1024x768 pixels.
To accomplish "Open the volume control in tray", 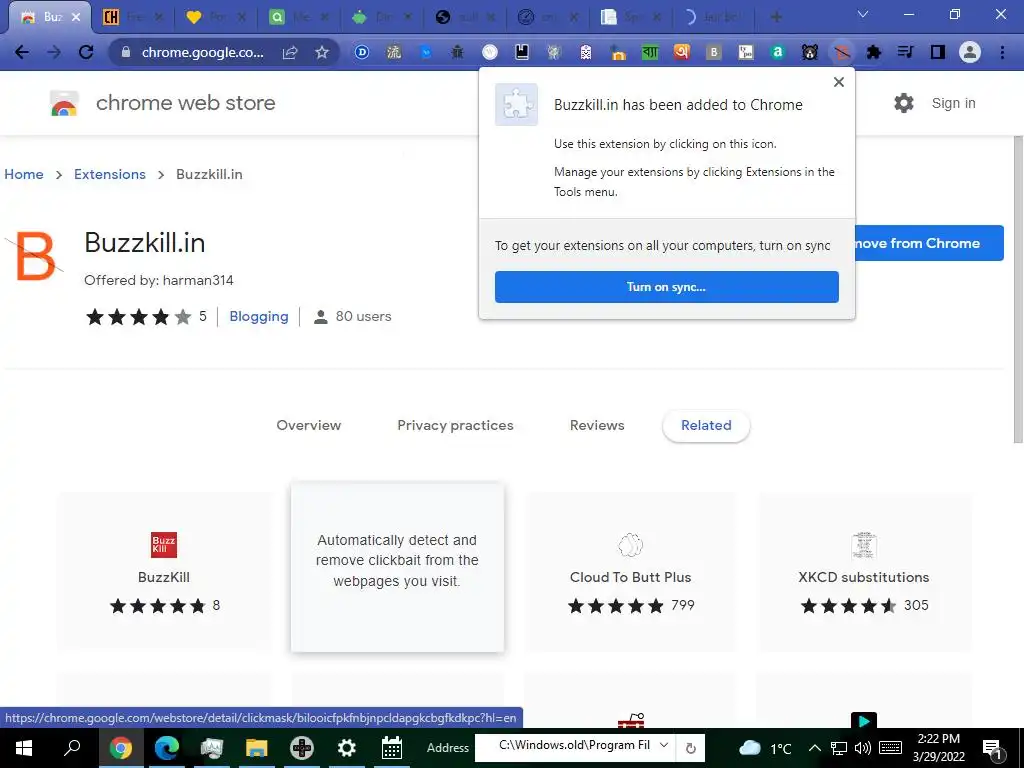I will coord(863,748).
